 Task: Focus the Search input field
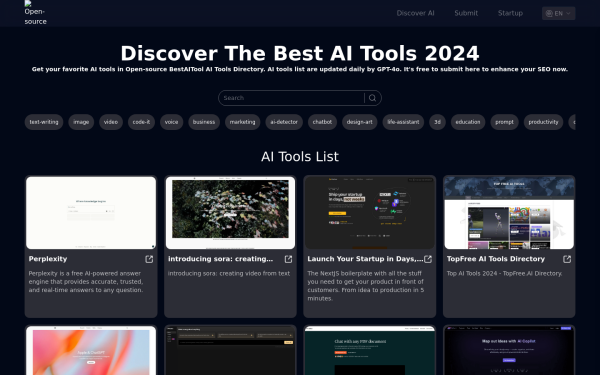point(293,98)
